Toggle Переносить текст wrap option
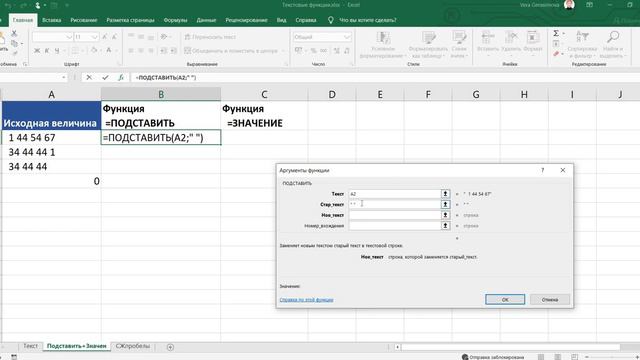The height and width of the screenshot is (360, 640). tap(210, 37)
